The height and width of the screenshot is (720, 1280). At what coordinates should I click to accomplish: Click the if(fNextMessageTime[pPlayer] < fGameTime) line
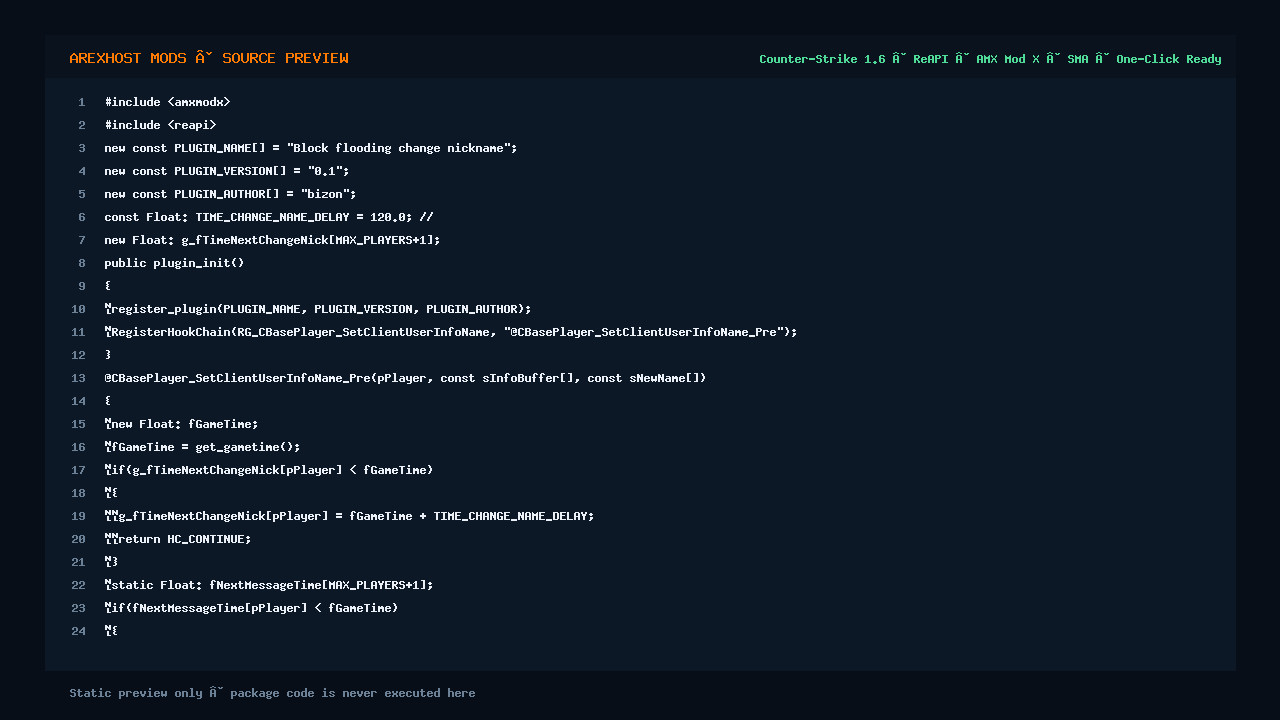tap(251, 608)
